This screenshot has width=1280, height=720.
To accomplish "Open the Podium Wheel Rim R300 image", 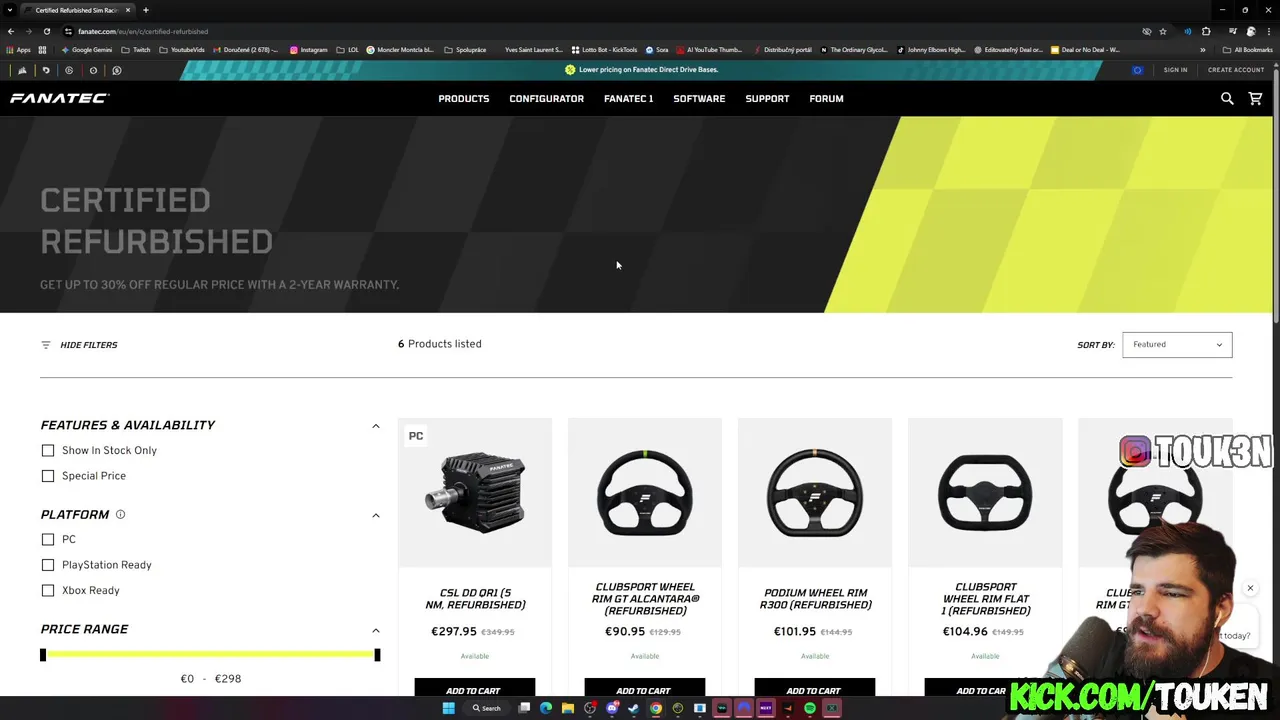I will (815, 493).
